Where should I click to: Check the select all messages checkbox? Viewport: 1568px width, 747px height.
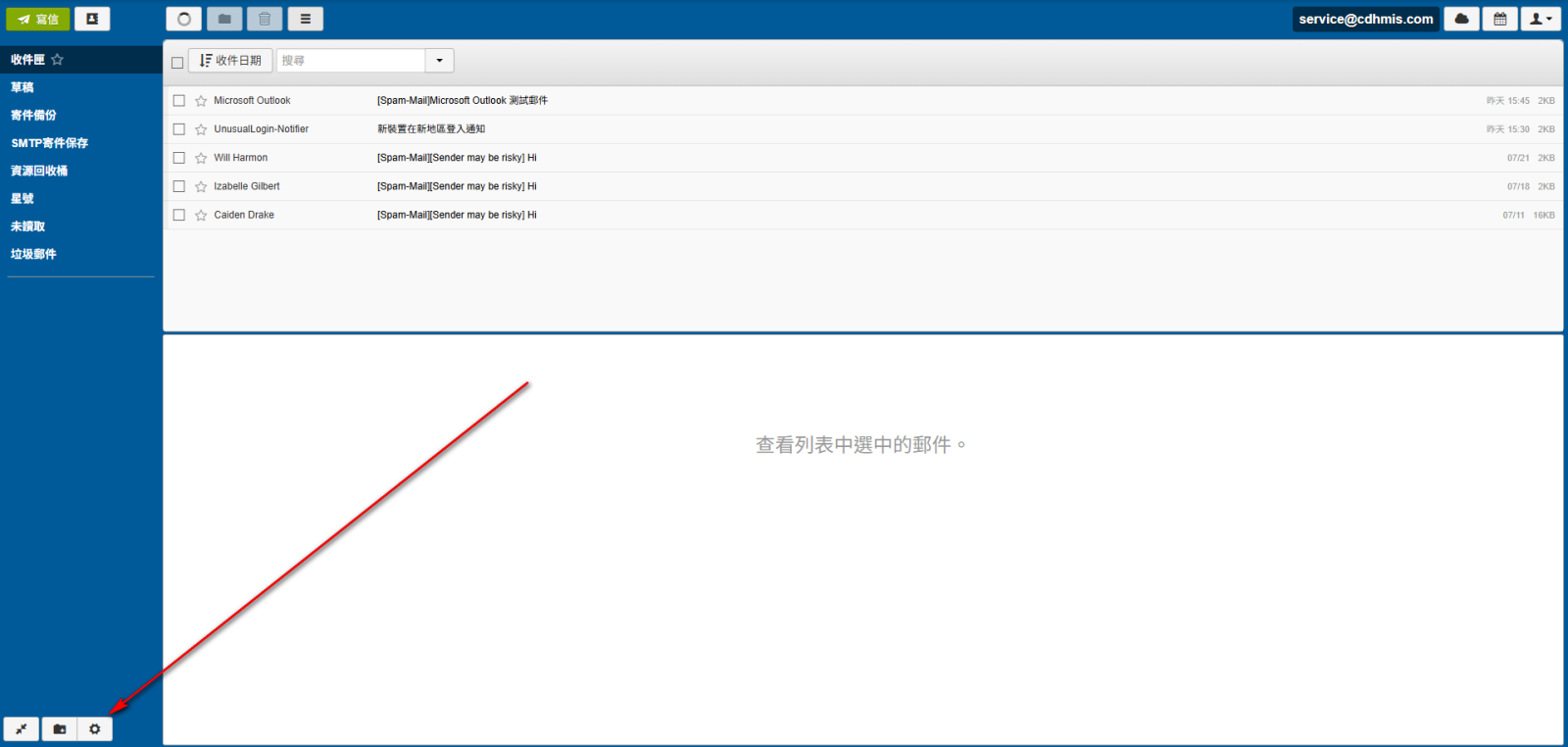click(x=177, y=62)
